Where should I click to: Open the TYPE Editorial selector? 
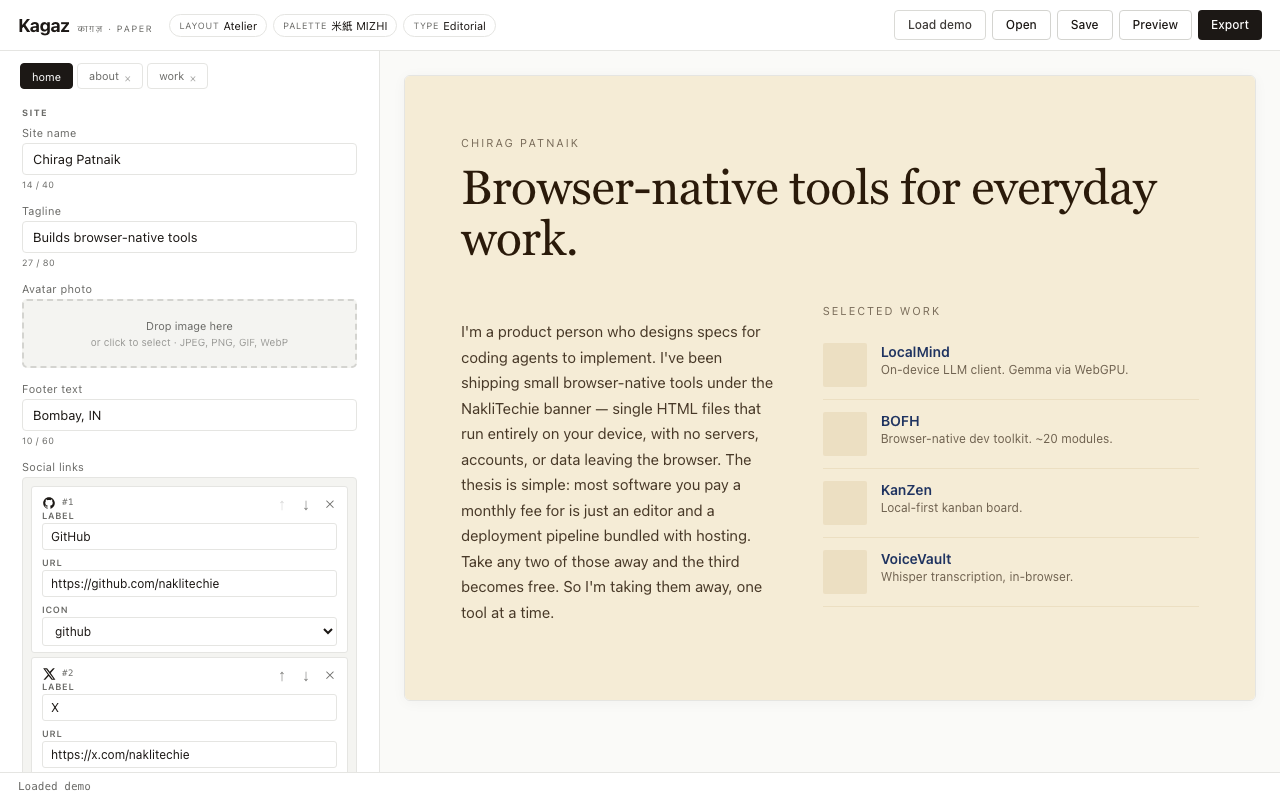click(449, 26)
